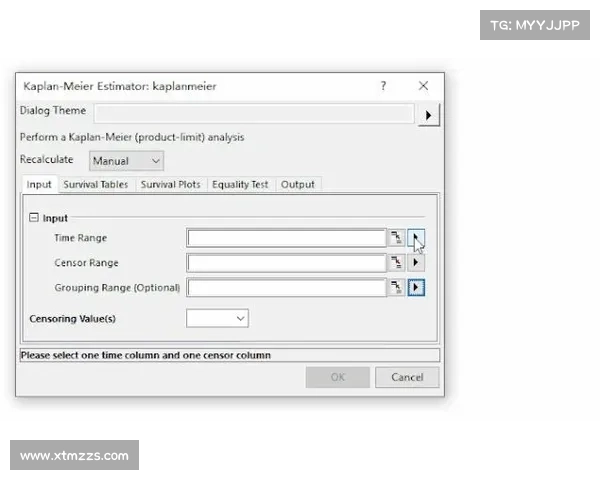The width and height of the screenshot is (600, 480).
Task: Open the Recalculate dropdown set to Manual
Action: (x=126, y=161)
